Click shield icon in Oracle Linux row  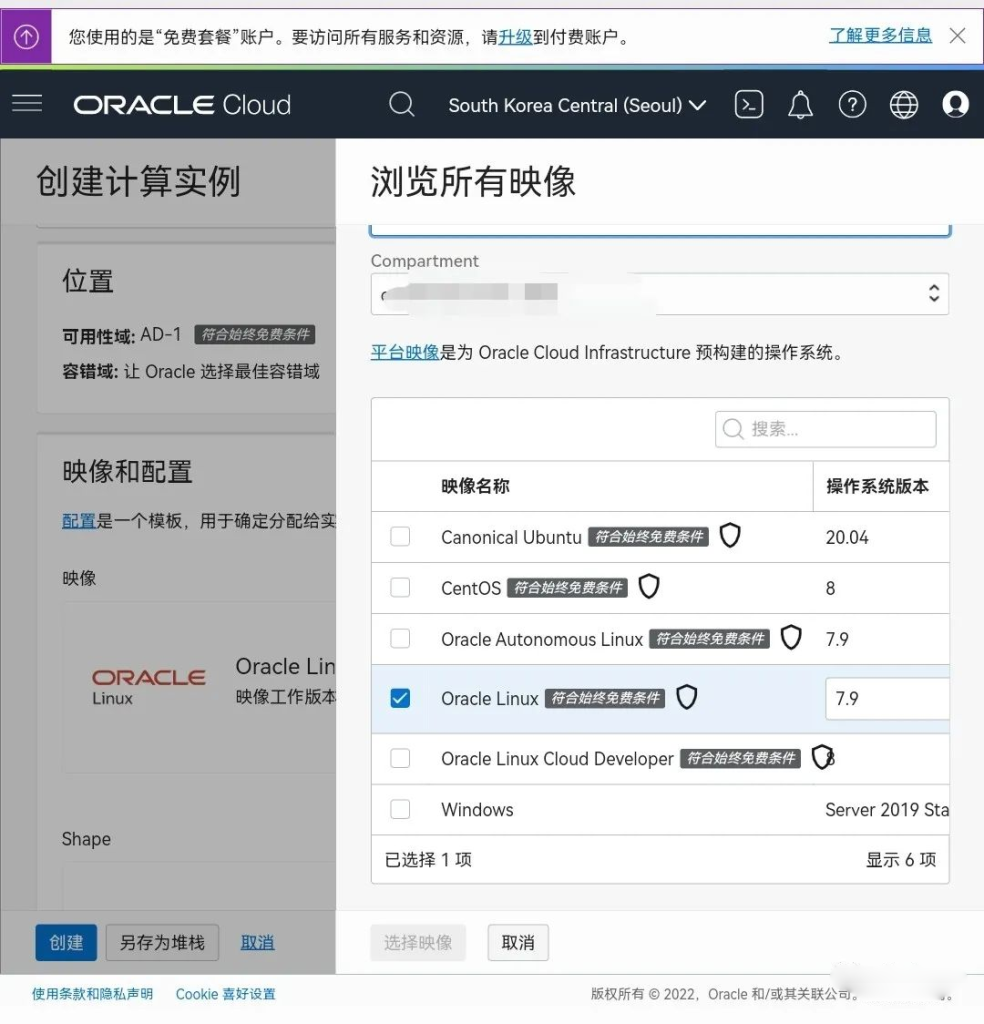coord(686,697)
